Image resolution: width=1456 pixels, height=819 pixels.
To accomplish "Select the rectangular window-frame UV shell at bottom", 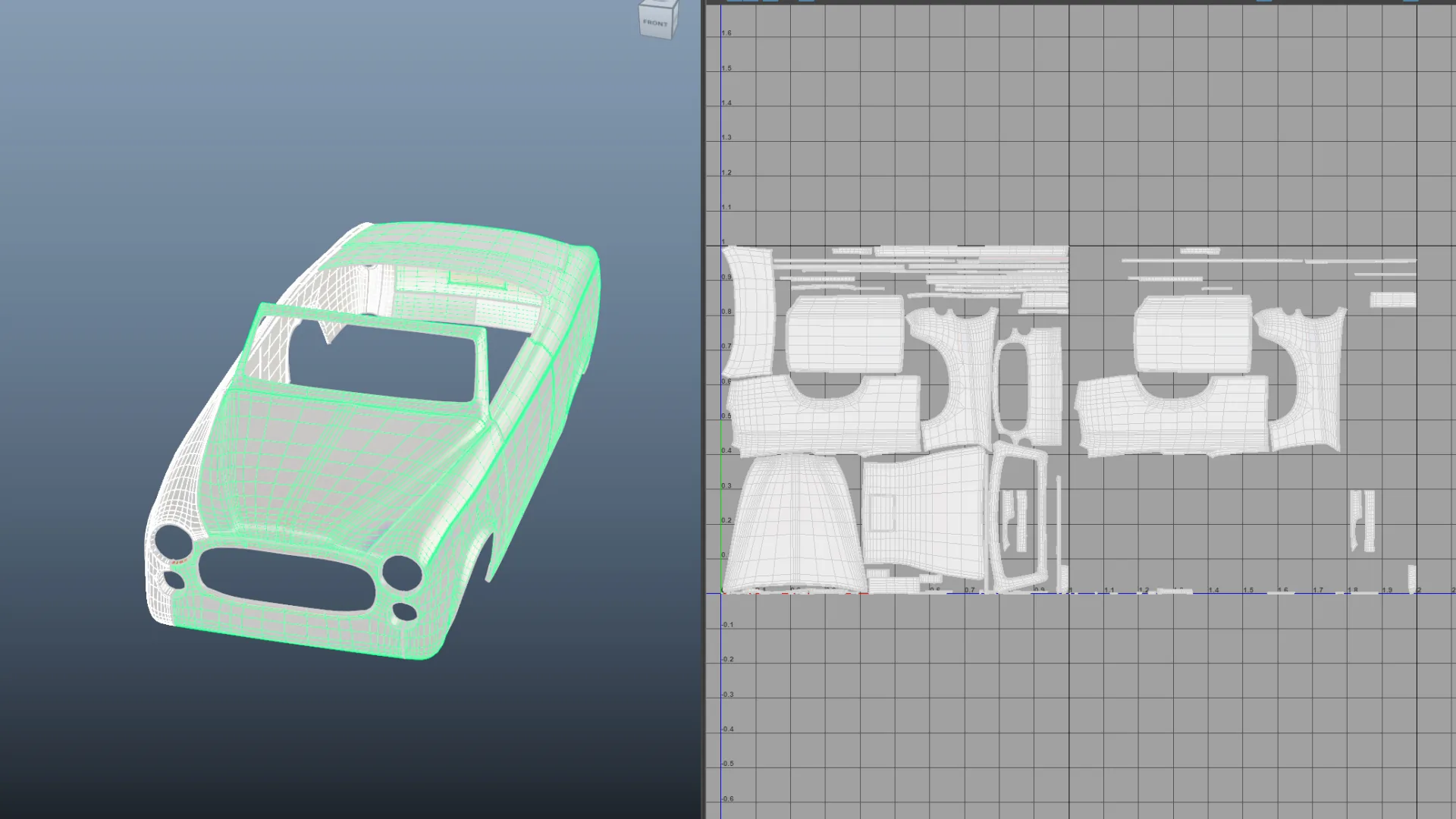I will pyautogui.click(x=1019, y=519).
